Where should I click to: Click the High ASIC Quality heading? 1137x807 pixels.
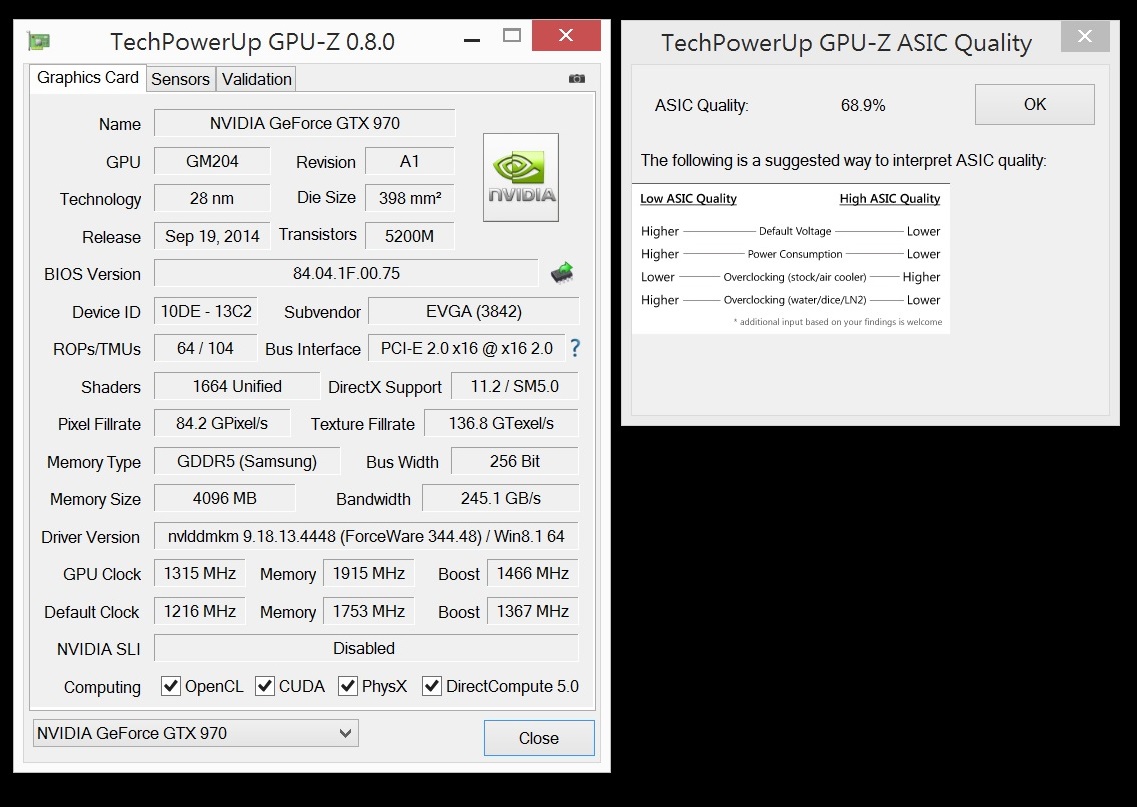pyautogui.click(x=890, y=199)
